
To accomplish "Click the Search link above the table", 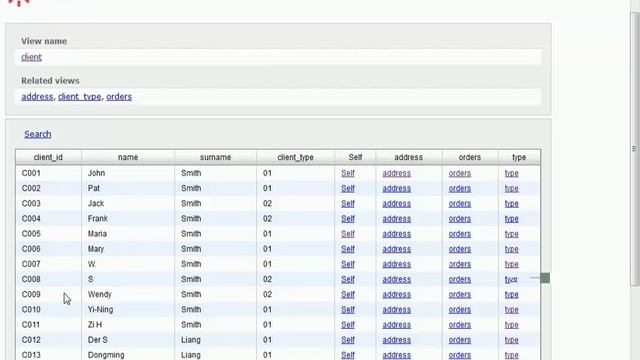I will tap(38, 134).
